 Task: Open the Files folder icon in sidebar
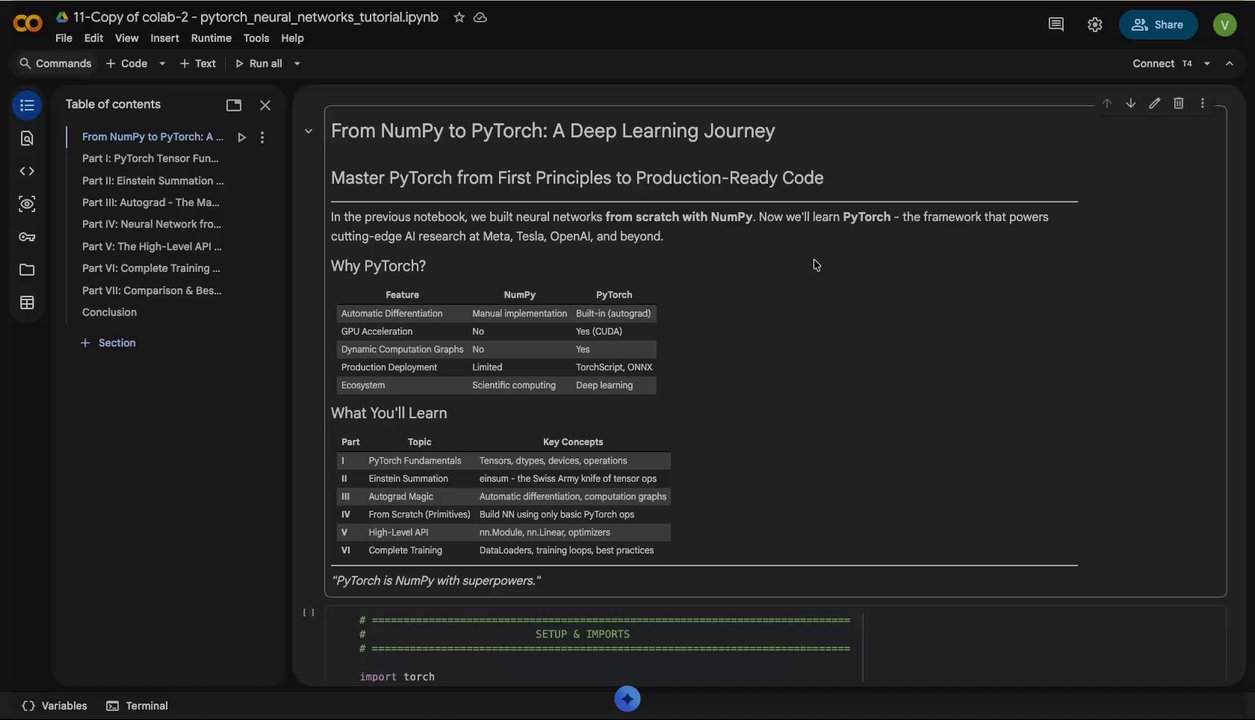27,270
